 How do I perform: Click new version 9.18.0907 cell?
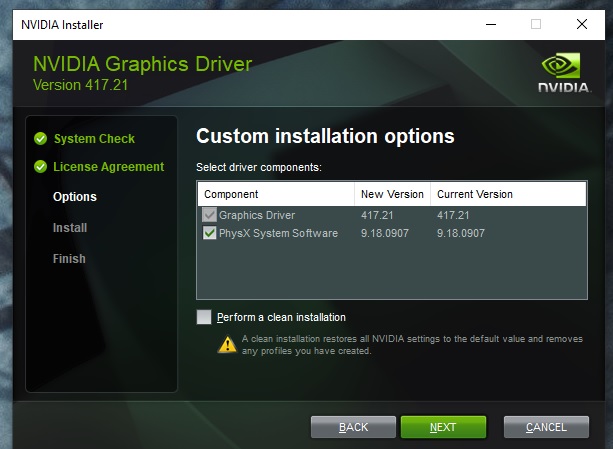pyautogui.click(x=385, y=233)
